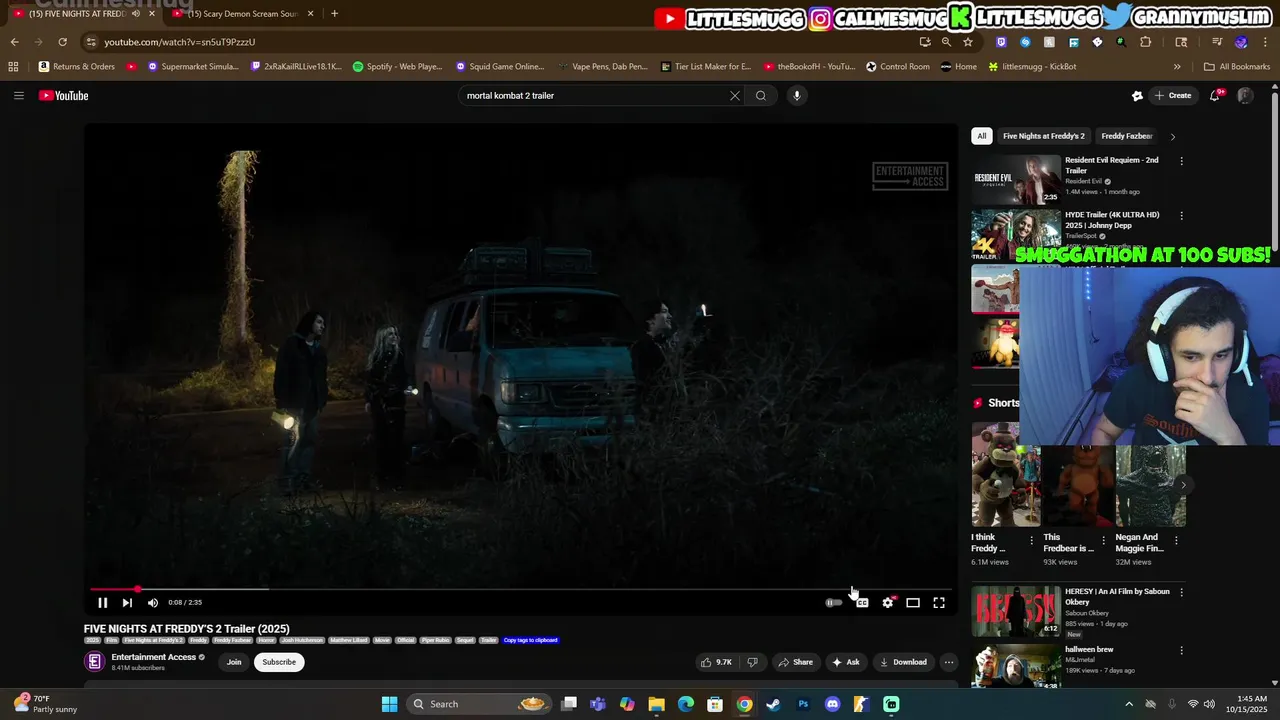Image resolution: width=1280 pixels, height=720 pixels.
Task: Open Tier List Maker bookmark
Action: (706, 67)
